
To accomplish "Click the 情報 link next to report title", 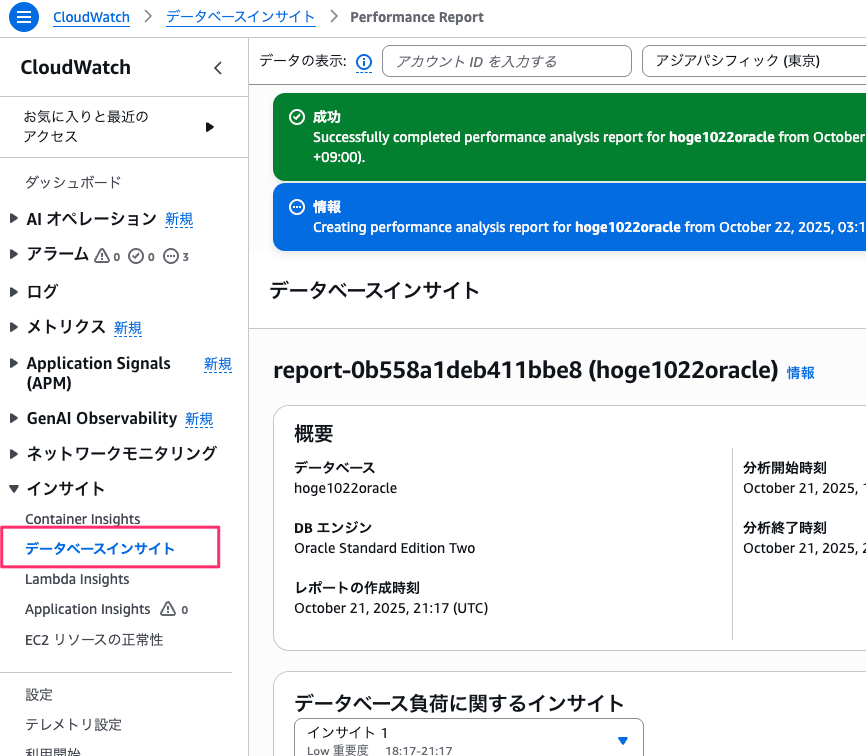I will click(x=800, y=373).
